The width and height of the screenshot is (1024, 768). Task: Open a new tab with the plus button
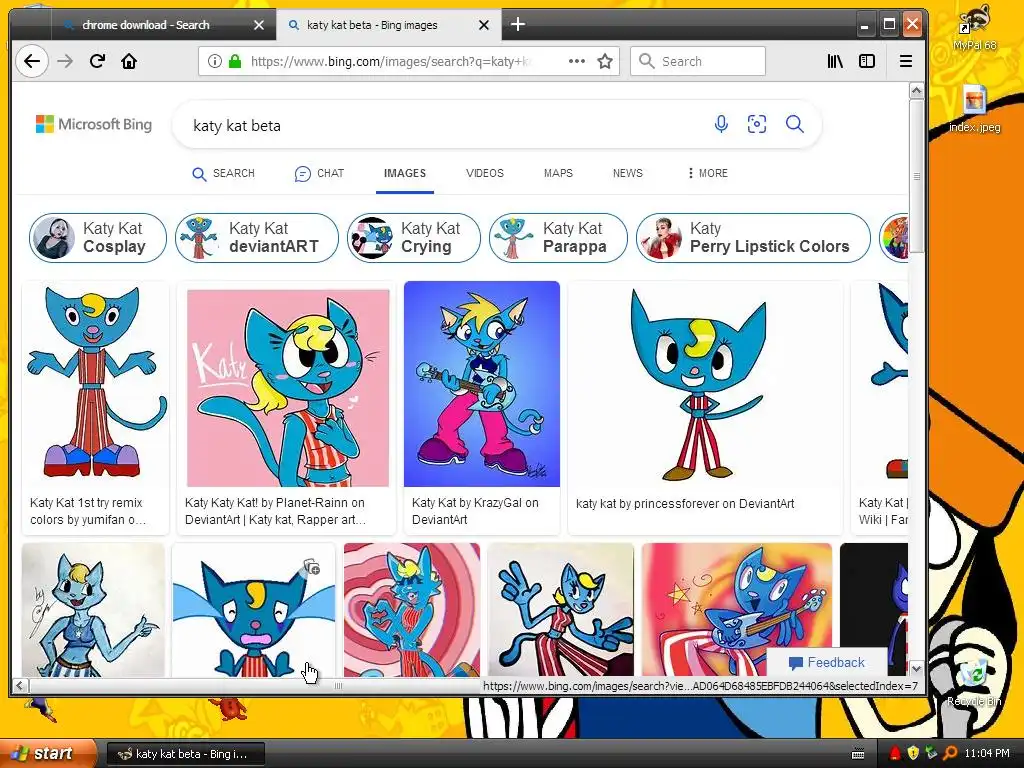[x=518, y=25]
